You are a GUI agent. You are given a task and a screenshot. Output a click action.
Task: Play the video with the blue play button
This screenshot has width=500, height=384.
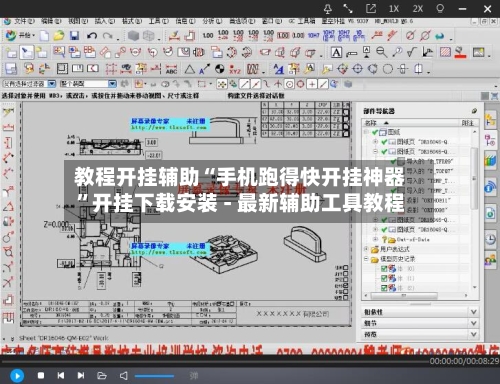[17, 376]
